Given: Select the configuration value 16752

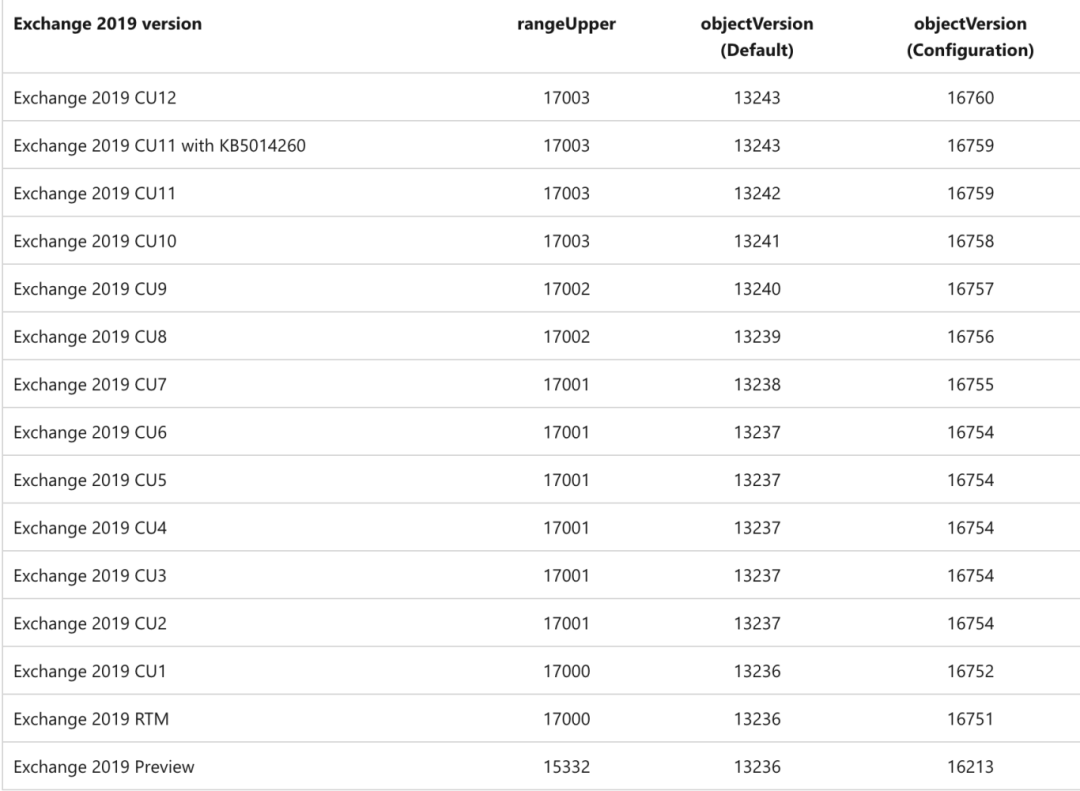Looking at the screenshot, I should pos(970,671).
